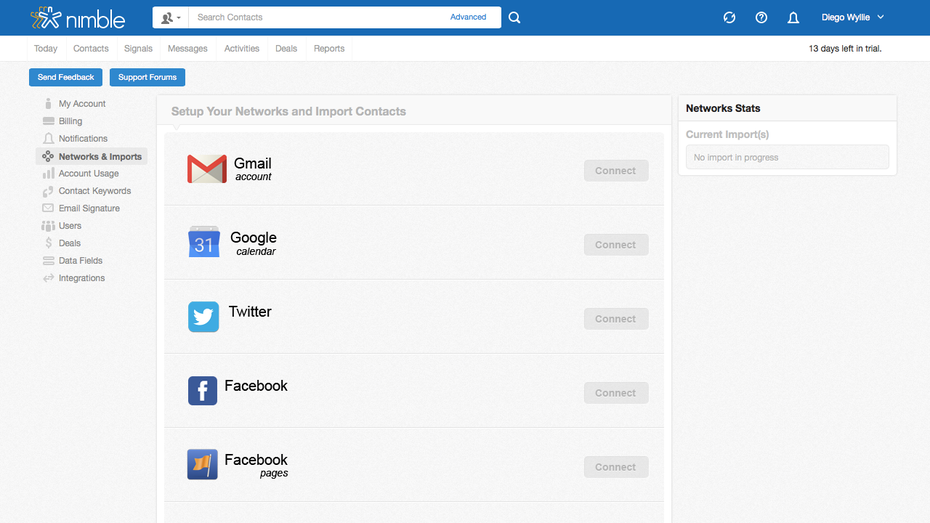Screen dimensions: 930x523
Task: Open the Deals tab in top navigation
Action: tap(286, 49)
